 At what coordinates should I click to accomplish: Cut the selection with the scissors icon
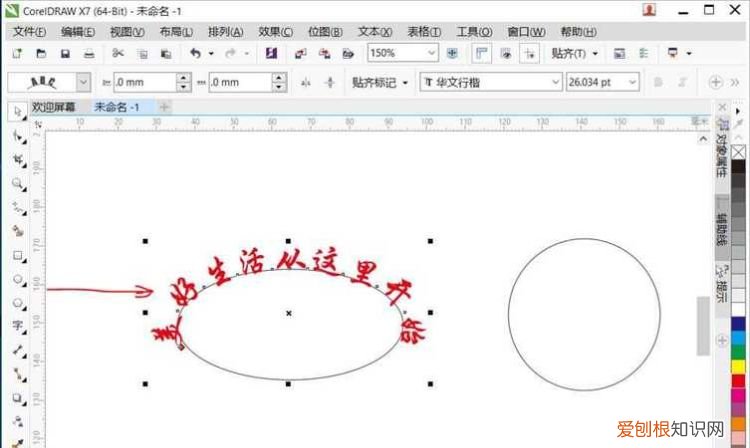point(118,53)
